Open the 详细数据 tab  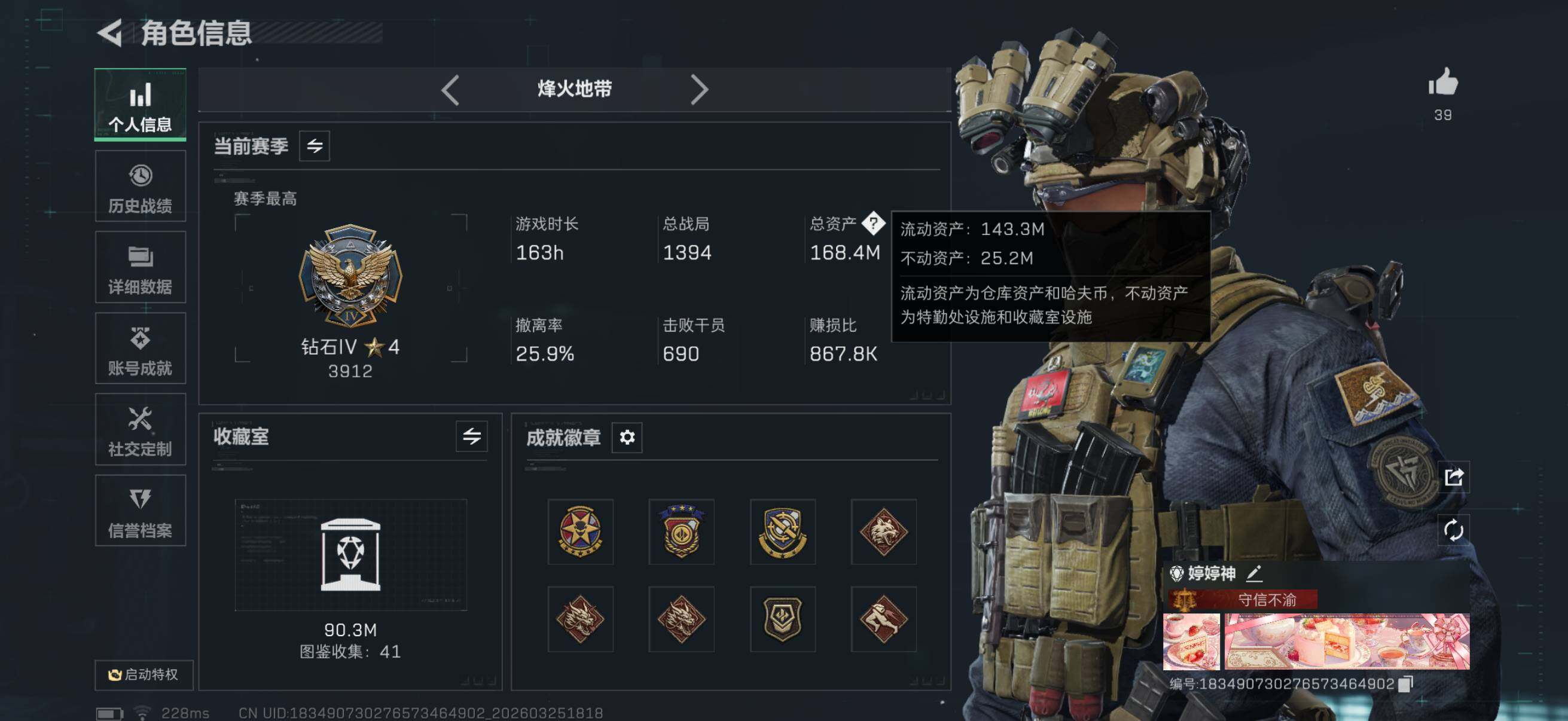[x=140, y=267]
